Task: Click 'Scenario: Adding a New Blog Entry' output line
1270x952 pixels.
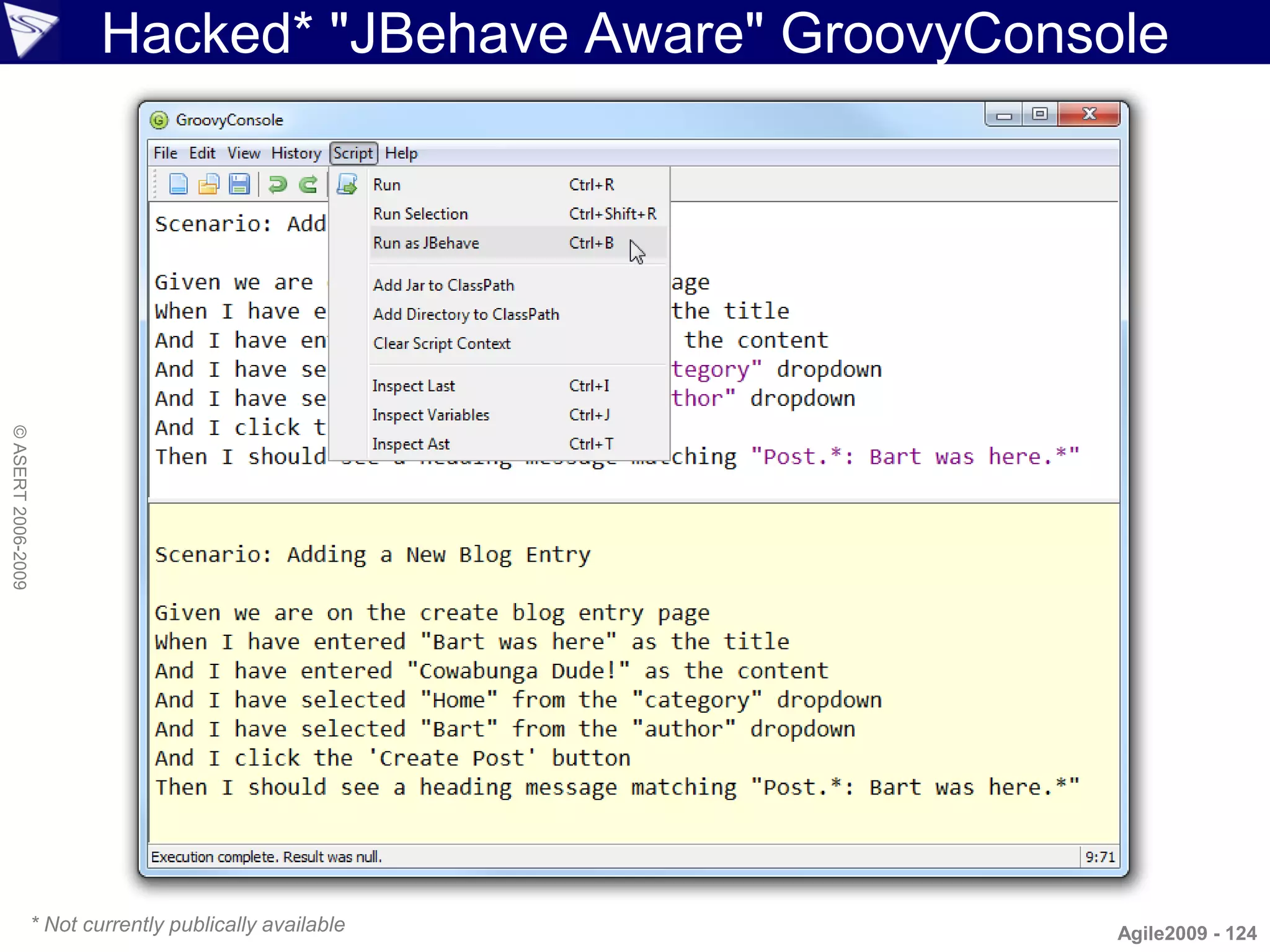Action: click(373, 554)
